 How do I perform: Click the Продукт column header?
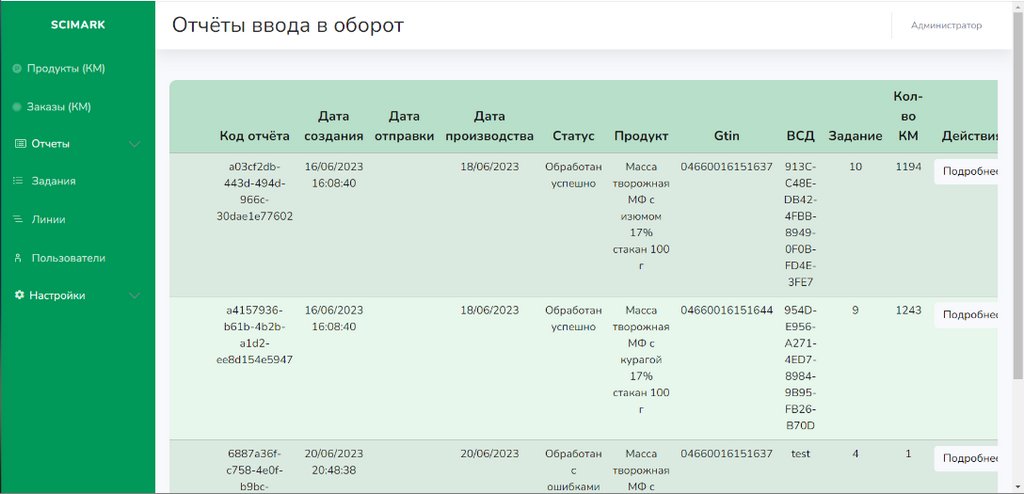point(641,136)
